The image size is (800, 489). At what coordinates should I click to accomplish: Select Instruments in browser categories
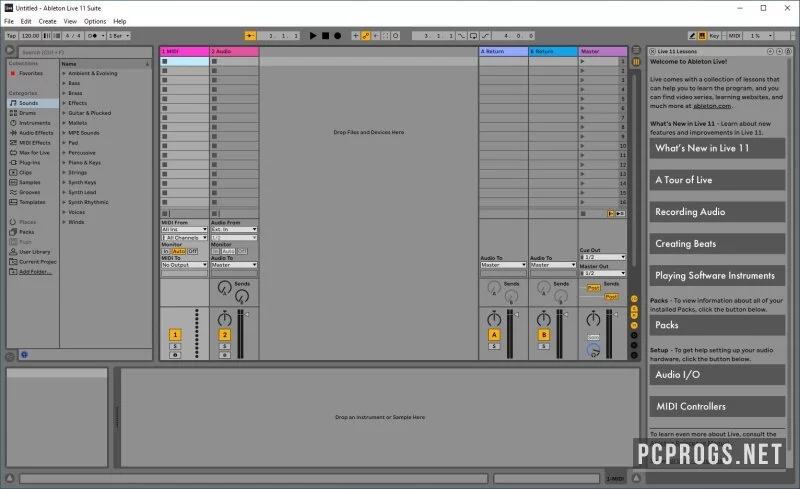pyautogui.click(x=35, y=123)
